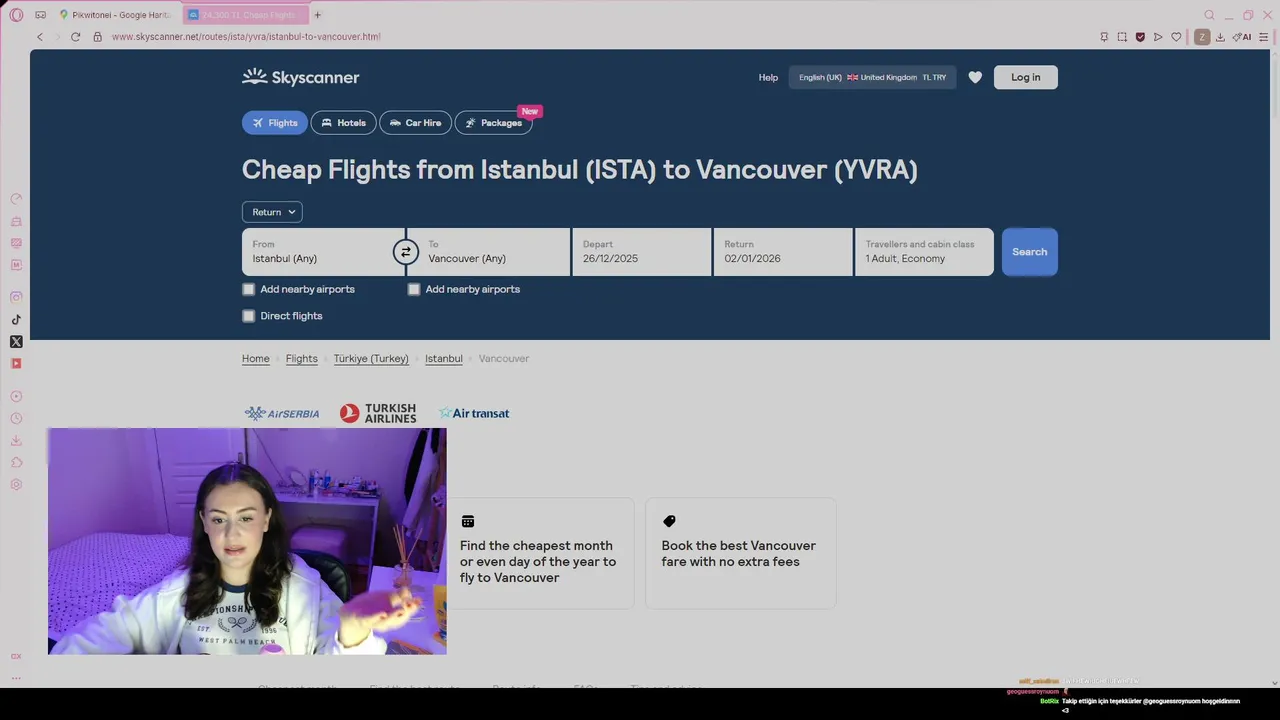Click the Air Transat logo

coord(474,413)
